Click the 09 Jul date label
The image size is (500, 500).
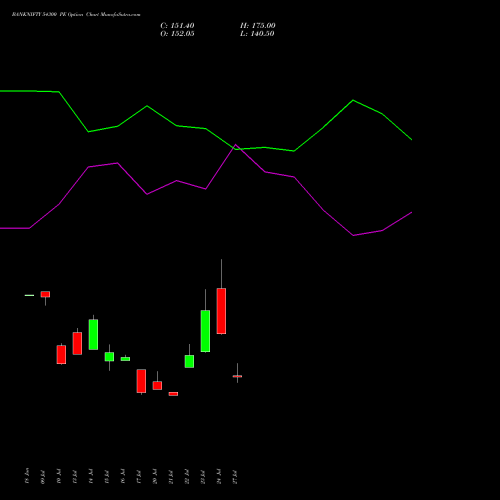pyautogui.click(x=43, y=477)
